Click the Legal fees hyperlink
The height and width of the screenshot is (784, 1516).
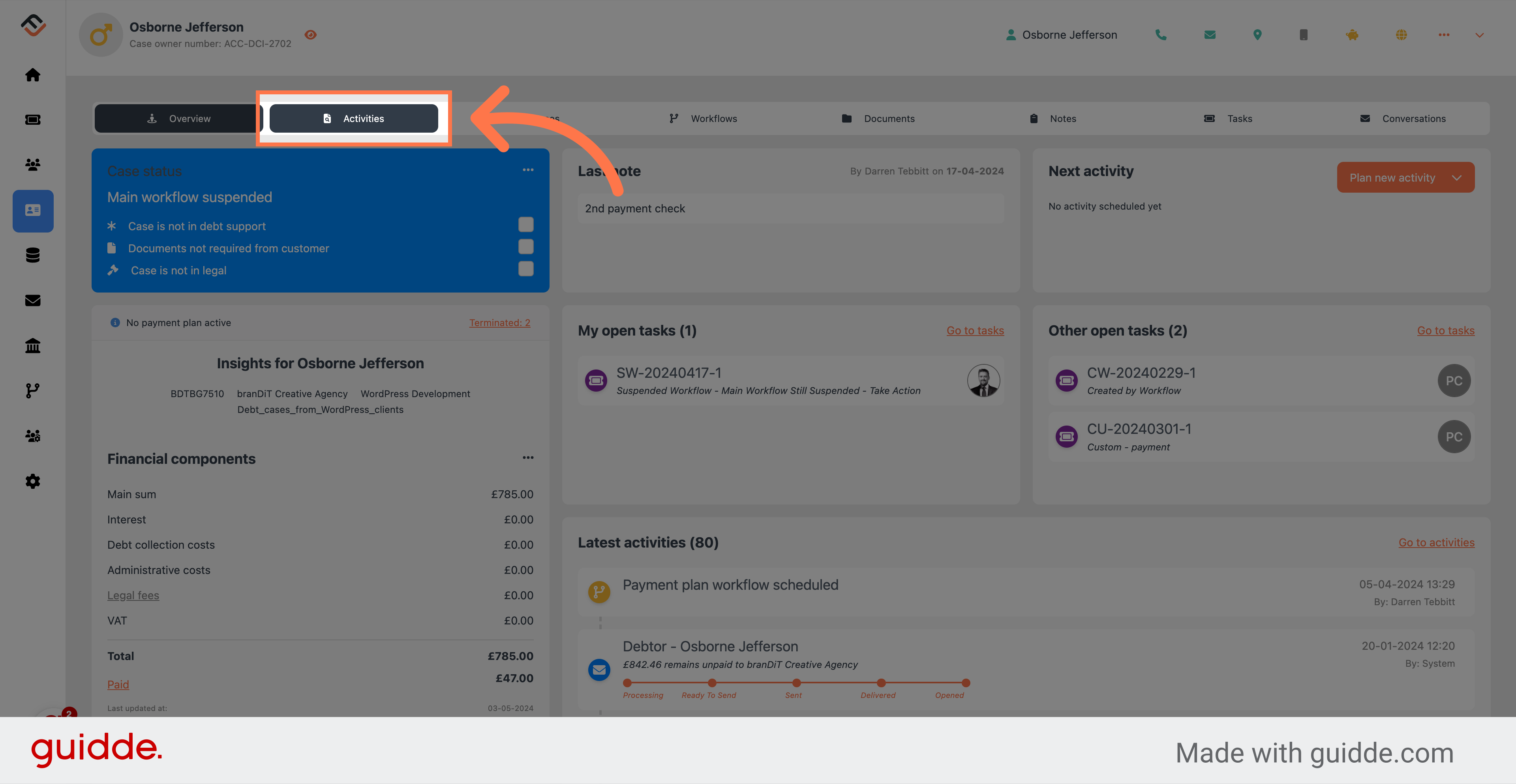click(133, 594)
